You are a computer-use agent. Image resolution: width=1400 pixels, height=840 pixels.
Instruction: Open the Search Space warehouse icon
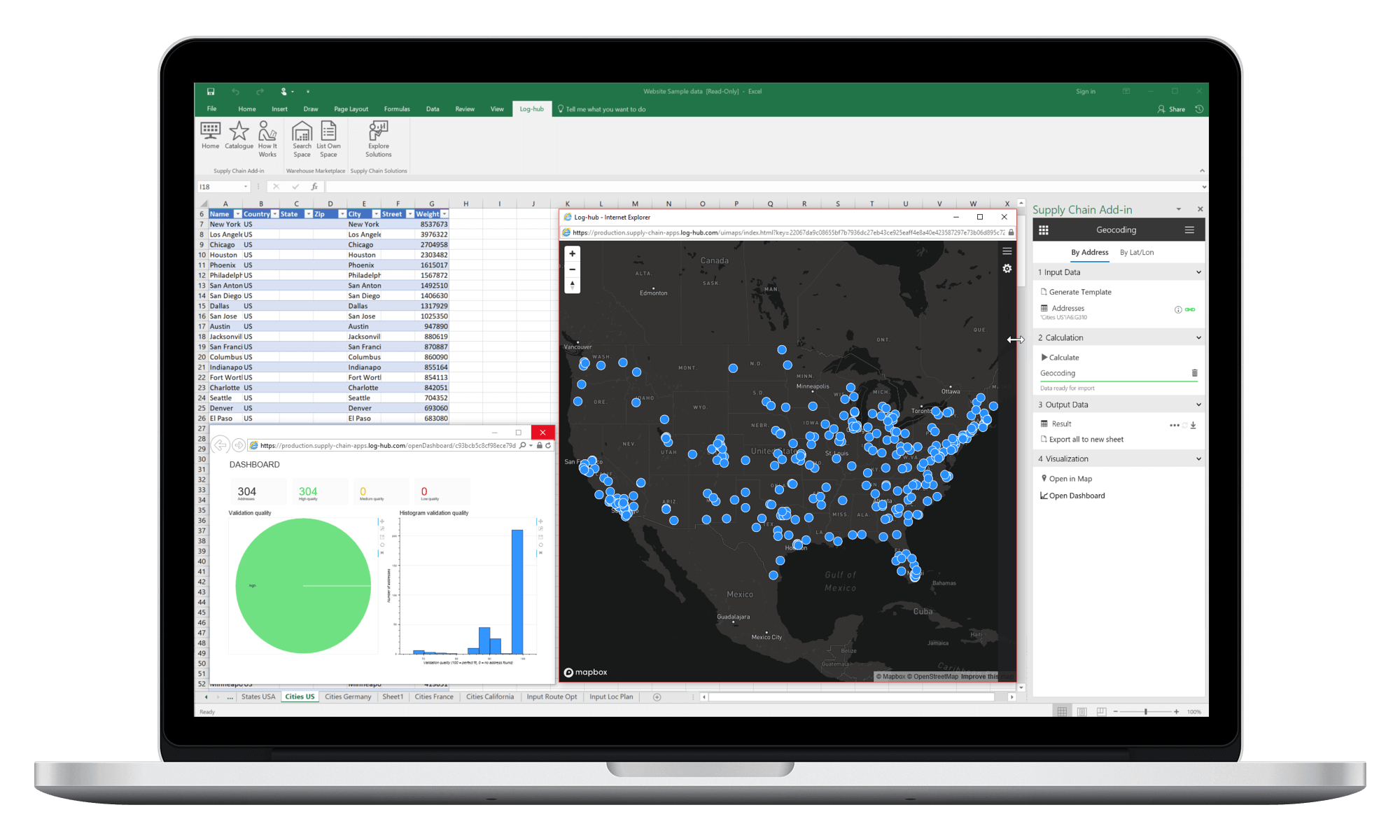click(x=302, y=132)
